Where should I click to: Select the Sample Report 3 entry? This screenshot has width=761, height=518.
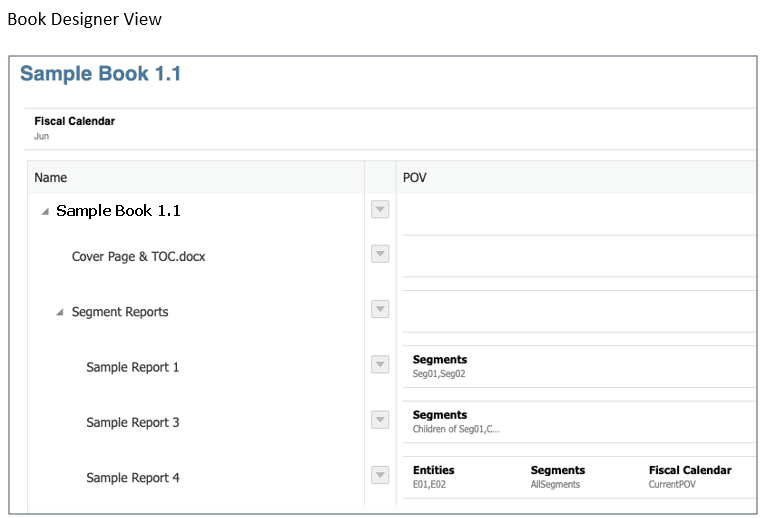132,422
